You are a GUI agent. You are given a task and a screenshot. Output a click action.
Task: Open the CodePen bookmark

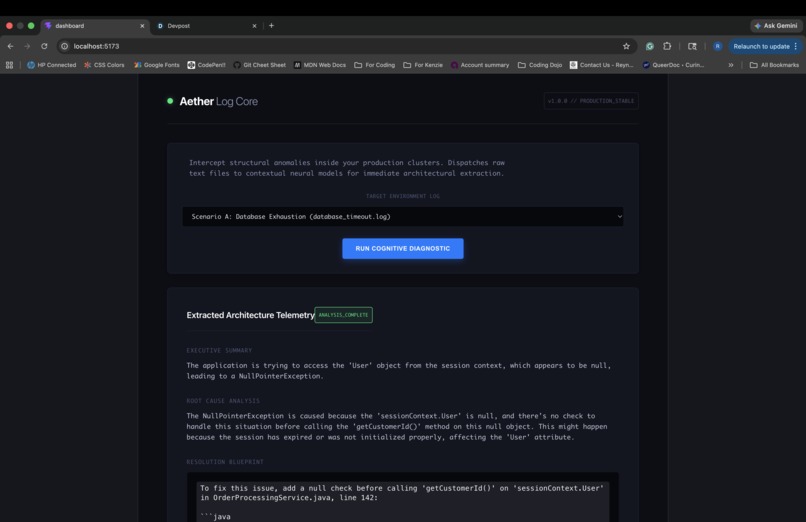click(x=206, y=65)
